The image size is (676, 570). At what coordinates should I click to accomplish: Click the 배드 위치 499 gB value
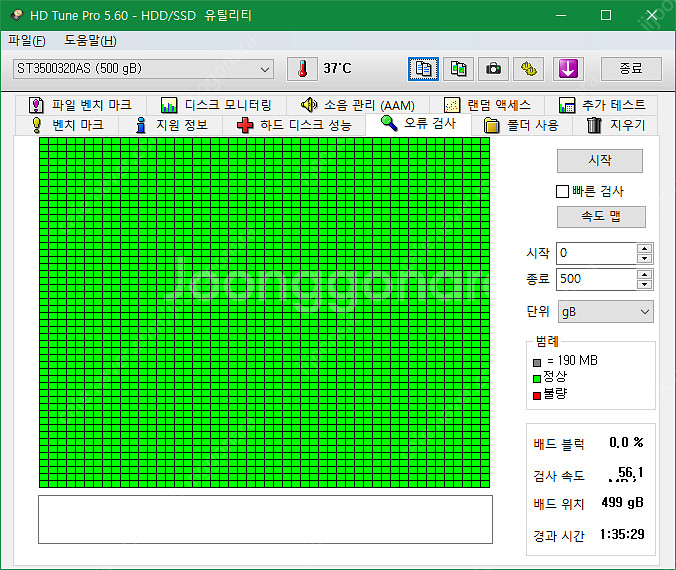tap(623, 503)
